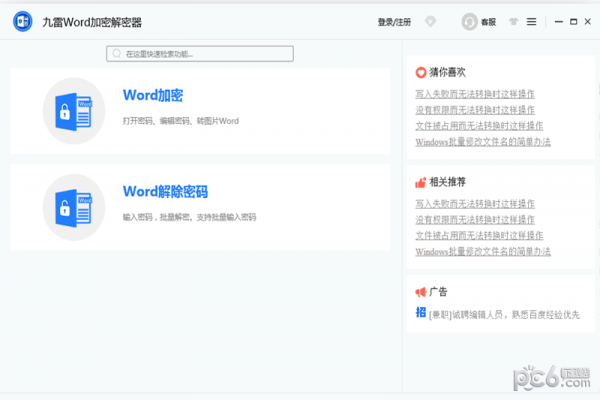Screen dimensions: 600x400
Task: Click the 猜你喜欢 heart icon
Action: [421, 72]
